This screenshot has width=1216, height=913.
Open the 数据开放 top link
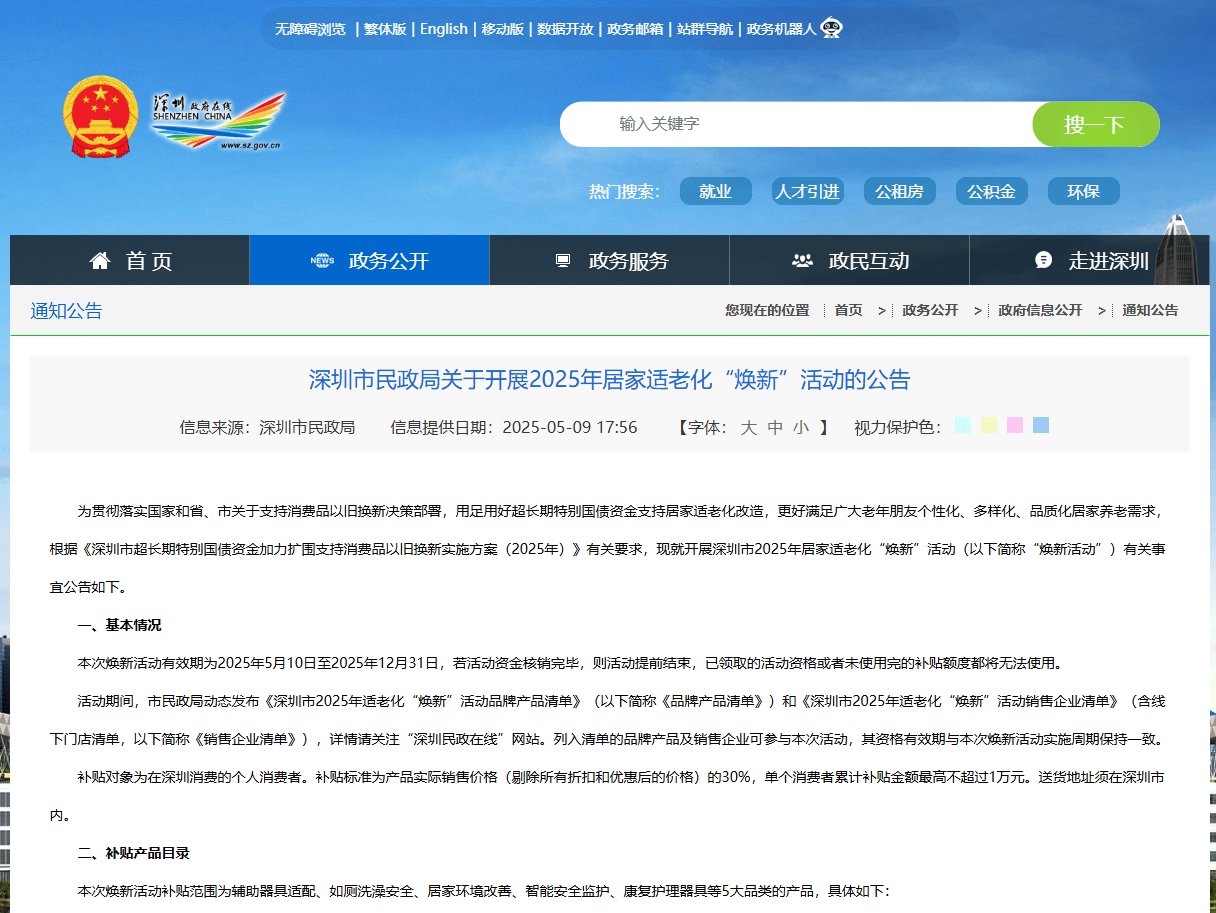coord(564,29)
